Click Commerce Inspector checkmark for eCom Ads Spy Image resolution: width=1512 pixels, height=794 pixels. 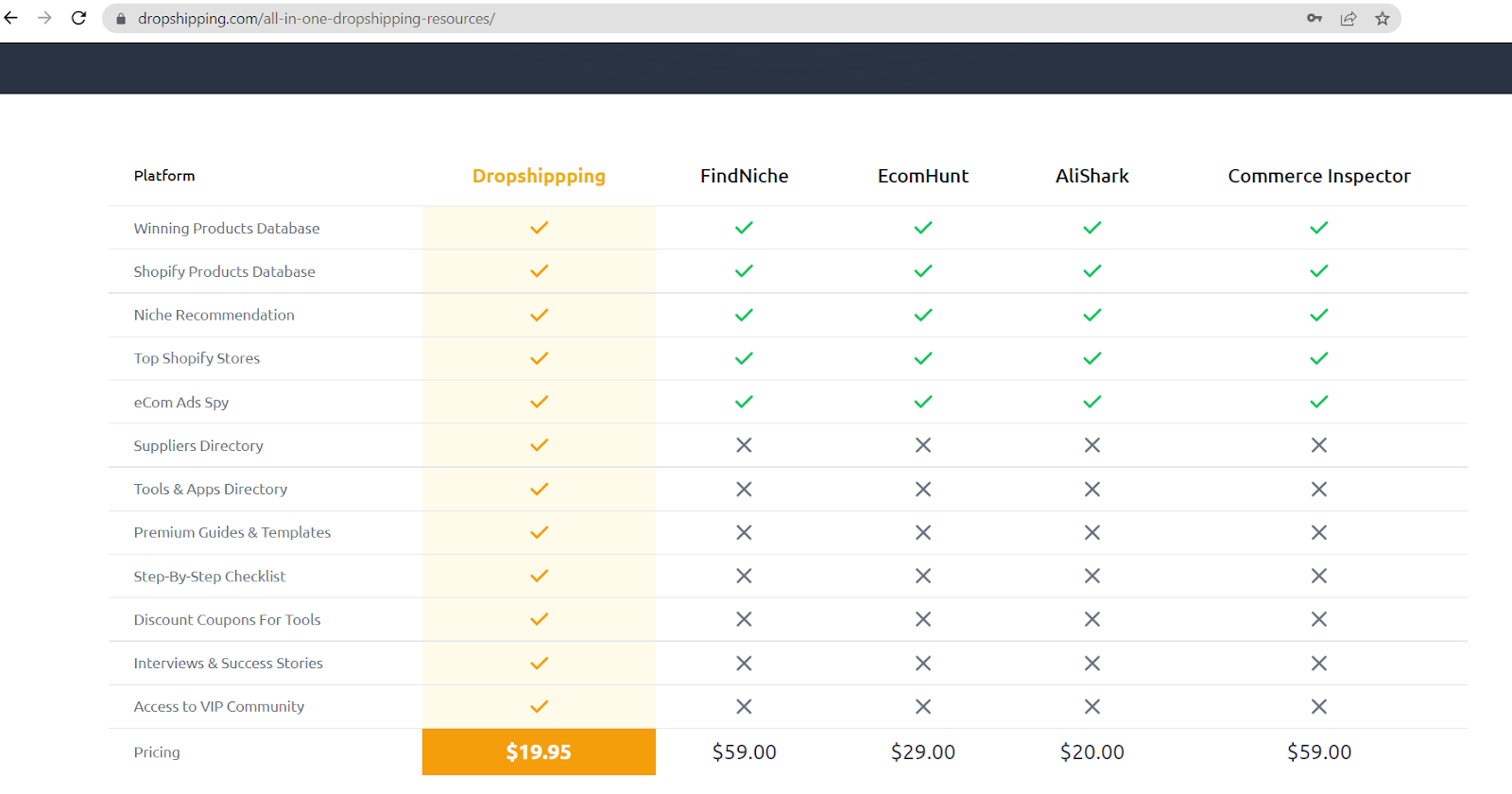[1318, 402]
